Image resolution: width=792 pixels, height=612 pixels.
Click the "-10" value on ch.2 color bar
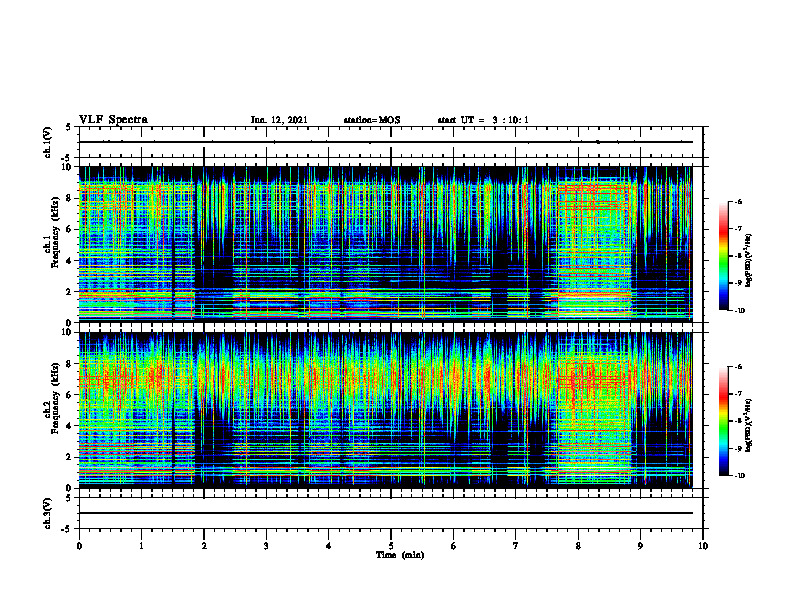(x=740, y=475)
